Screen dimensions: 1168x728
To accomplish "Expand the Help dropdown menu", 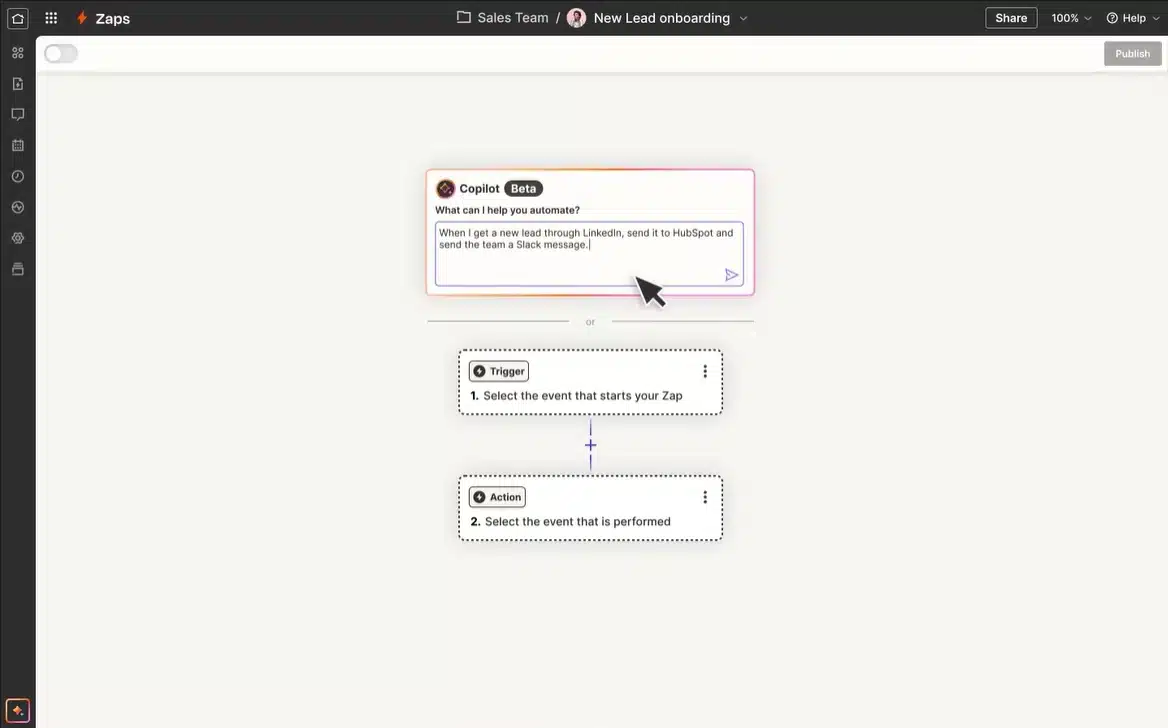I will pos(1133,17).
